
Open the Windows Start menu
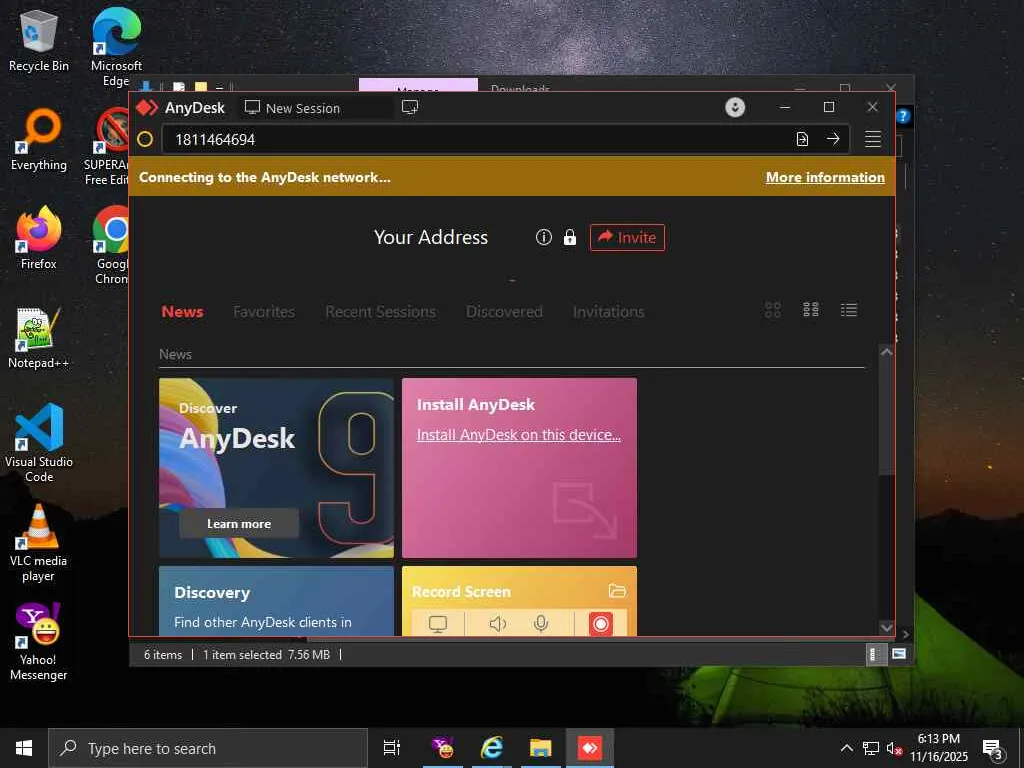pos(24,748)
